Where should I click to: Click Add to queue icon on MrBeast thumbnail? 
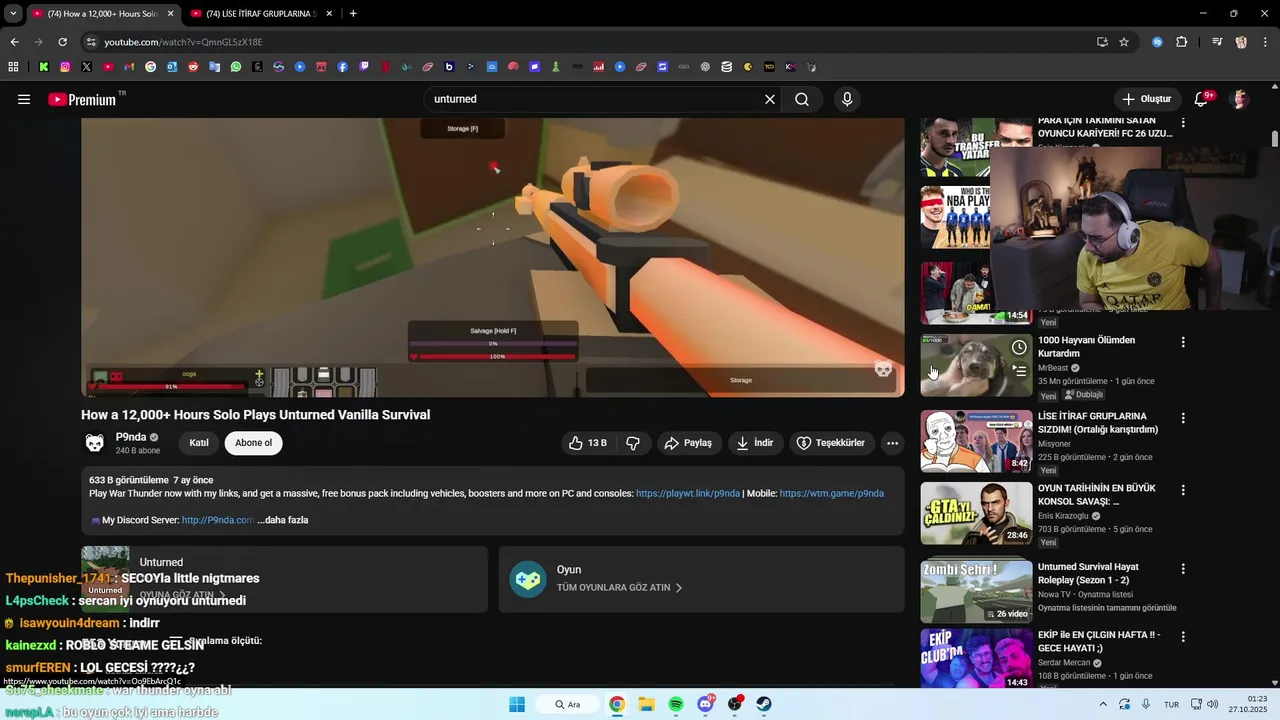click(x=1019, y=371)
